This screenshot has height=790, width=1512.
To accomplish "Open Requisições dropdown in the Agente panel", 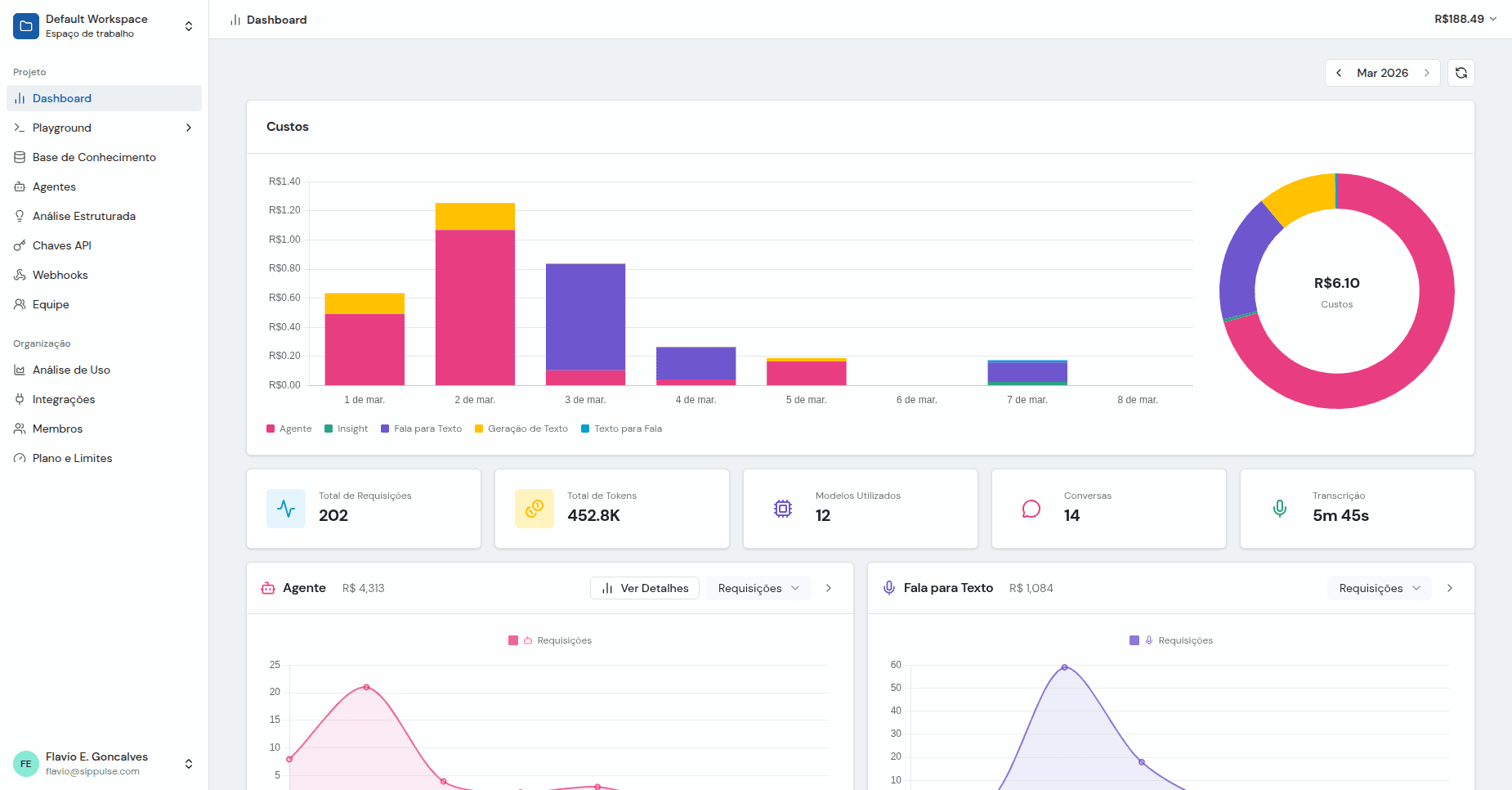I will tap(758, 588).
